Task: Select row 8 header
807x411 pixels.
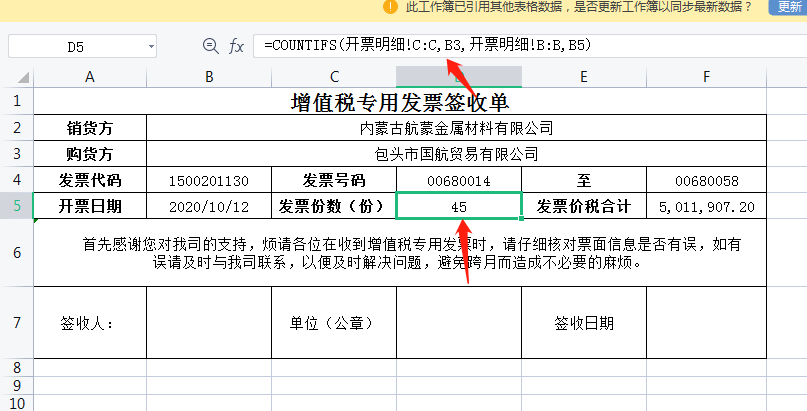Action: [16, 367]
